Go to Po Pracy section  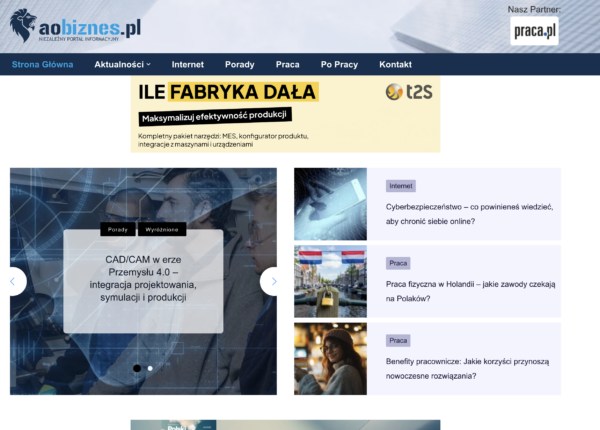pyautogui.click(x=339, y=64)
